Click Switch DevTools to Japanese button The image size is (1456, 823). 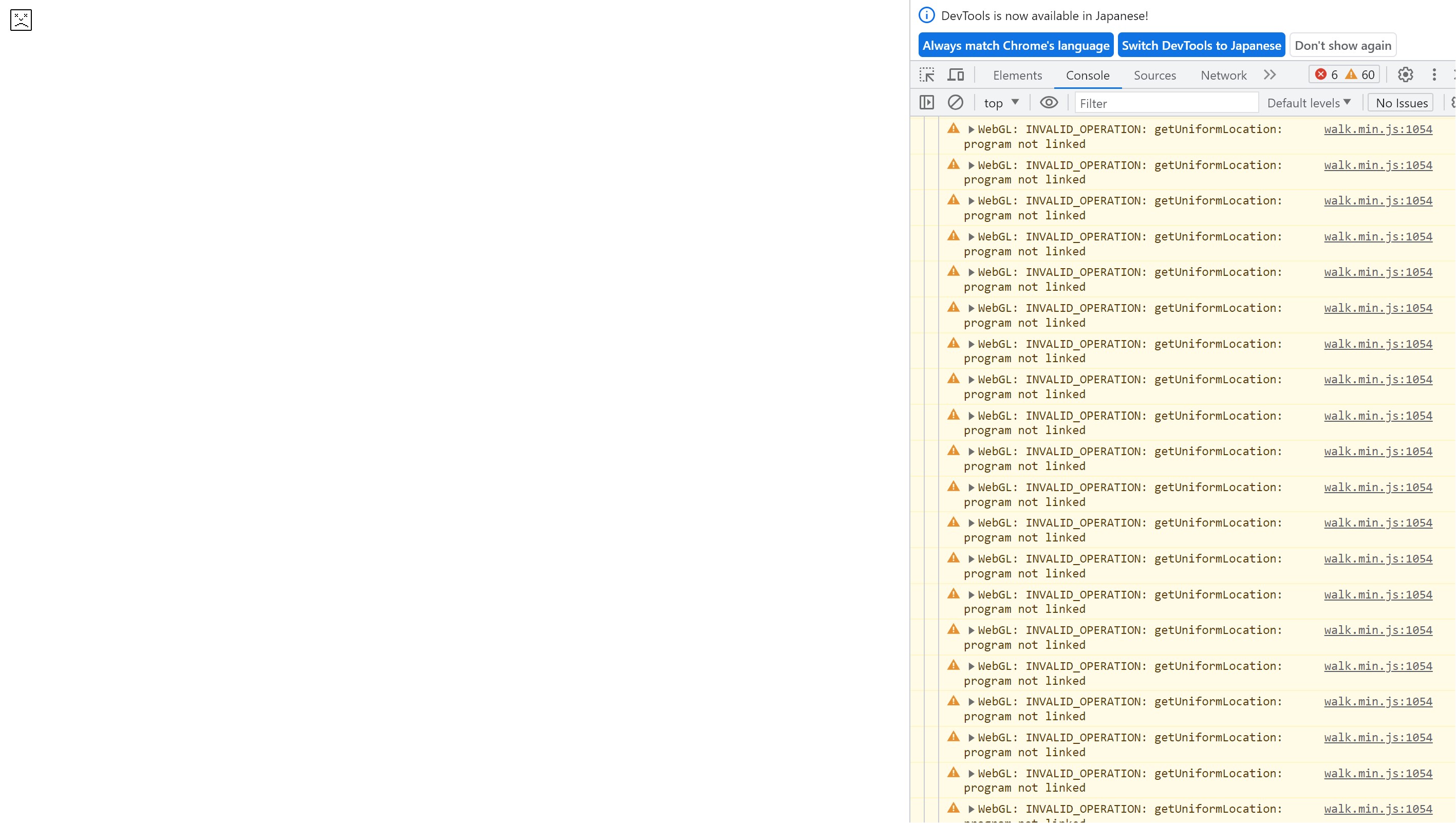pos(1201,45)
